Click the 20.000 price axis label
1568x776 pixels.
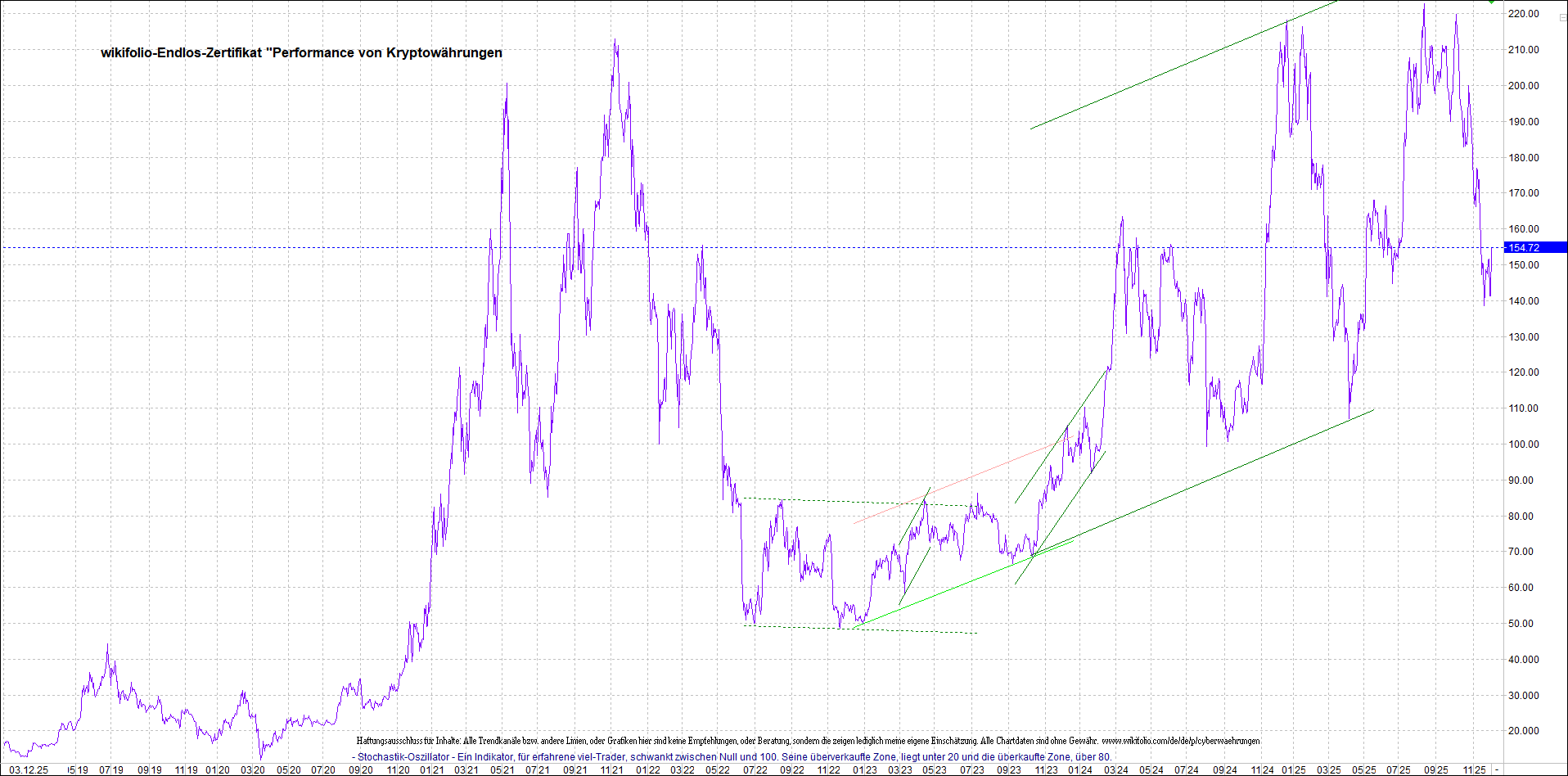[x=1524, y=731]
